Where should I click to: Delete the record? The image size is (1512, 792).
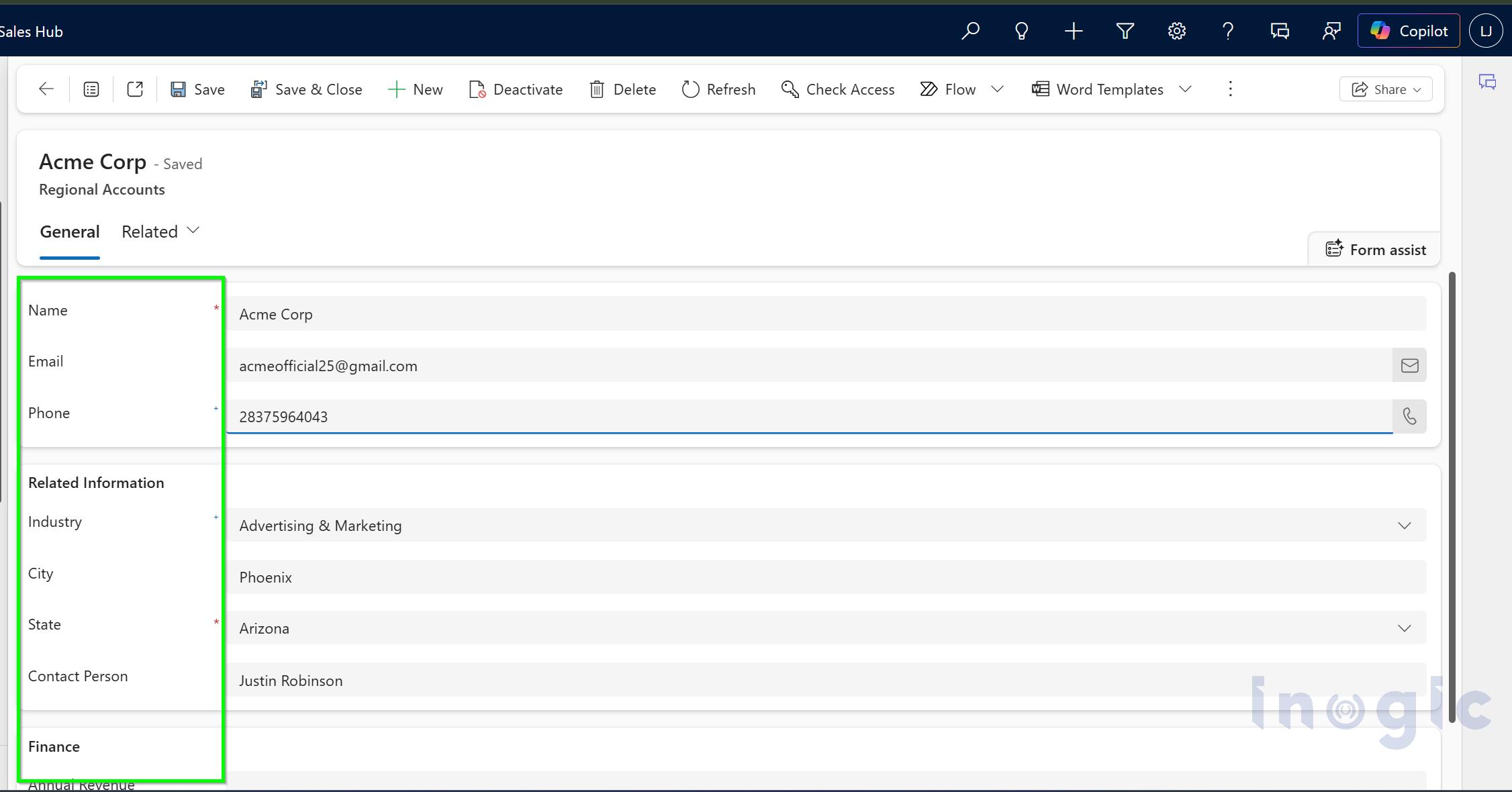coord(622,89)
